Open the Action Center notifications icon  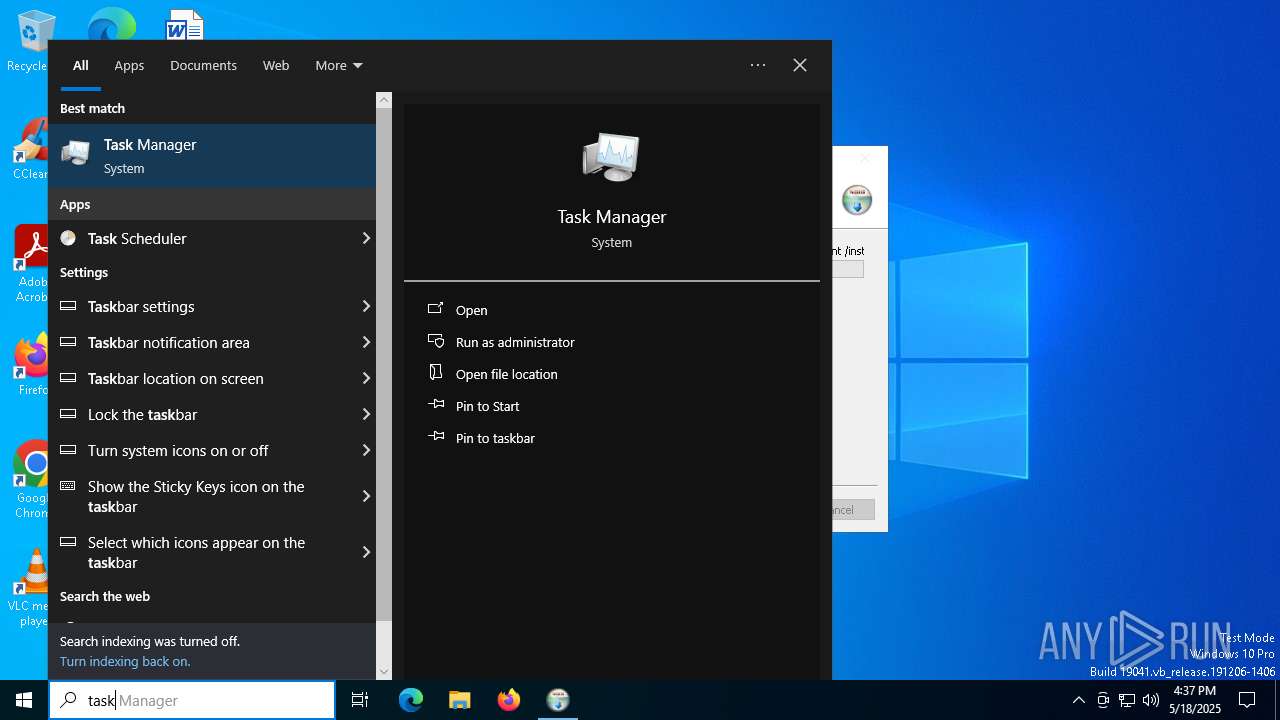coord(1247,700)
